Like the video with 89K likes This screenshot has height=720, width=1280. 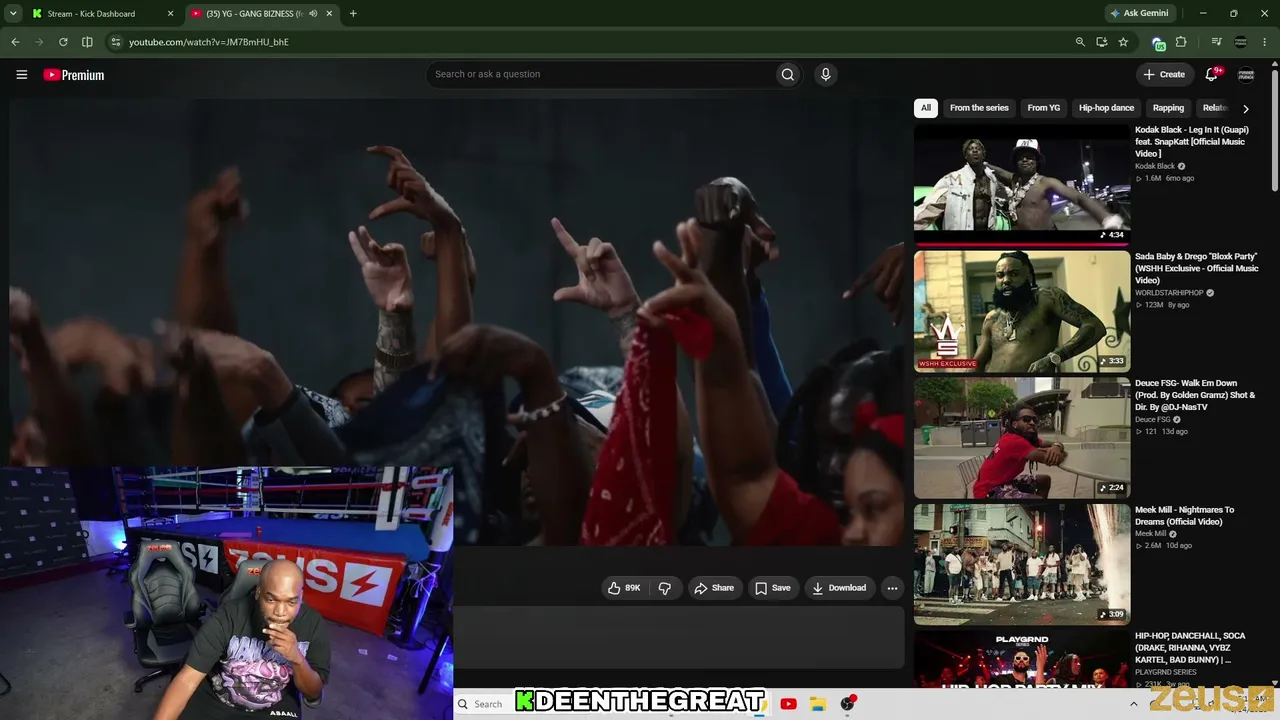(x=624, y=588)
